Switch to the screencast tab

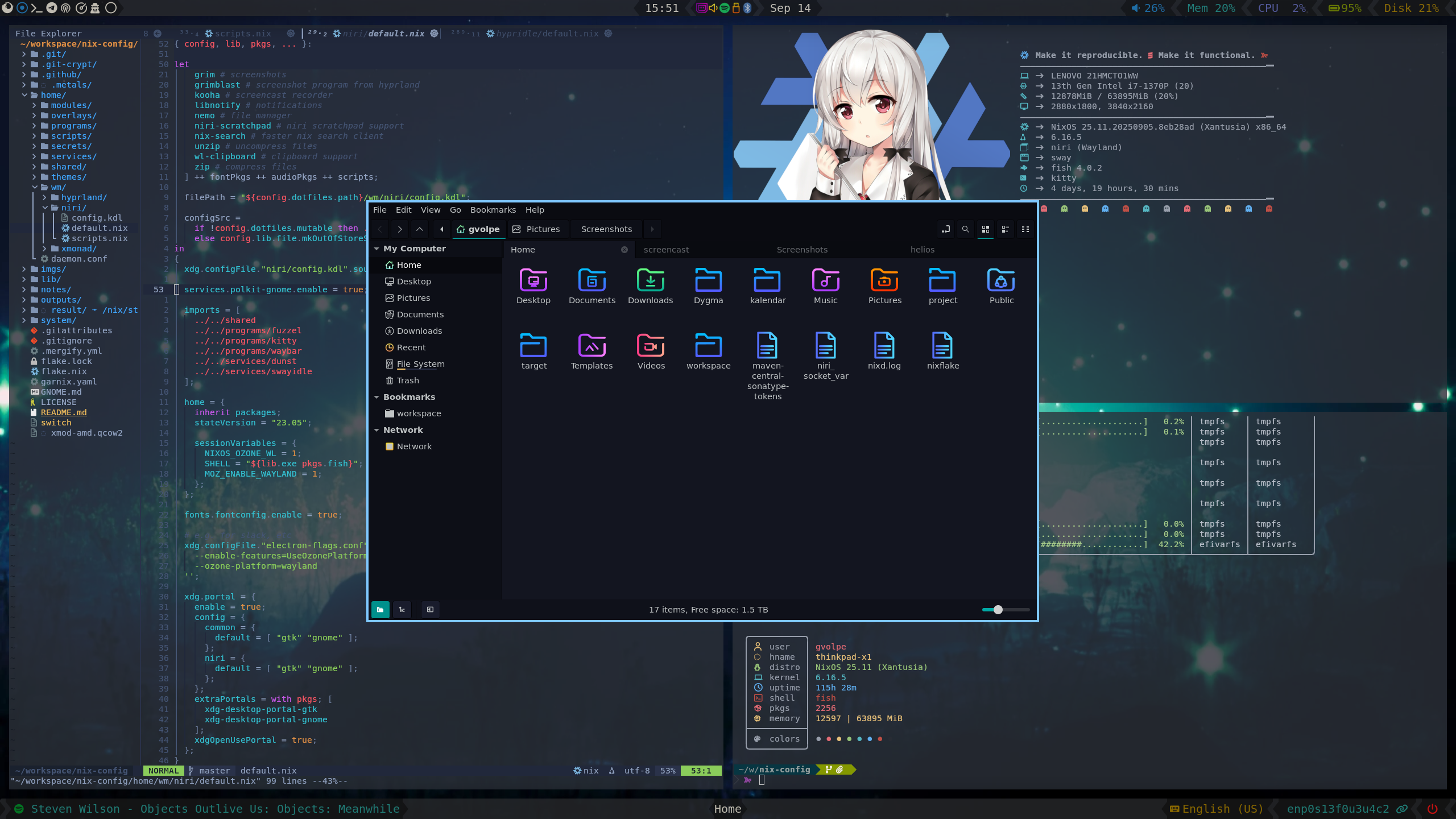click(x=666, y=250)
